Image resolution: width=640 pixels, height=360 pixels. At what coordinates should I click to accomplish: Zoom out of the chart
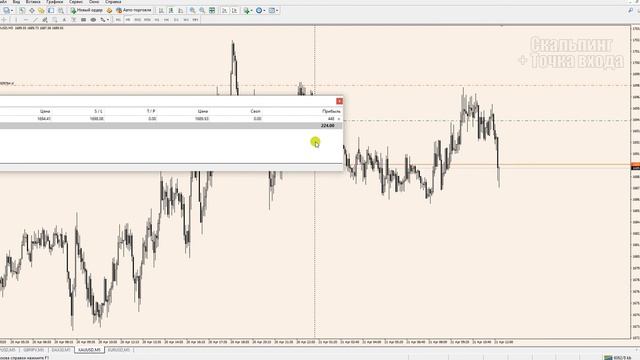202,11
